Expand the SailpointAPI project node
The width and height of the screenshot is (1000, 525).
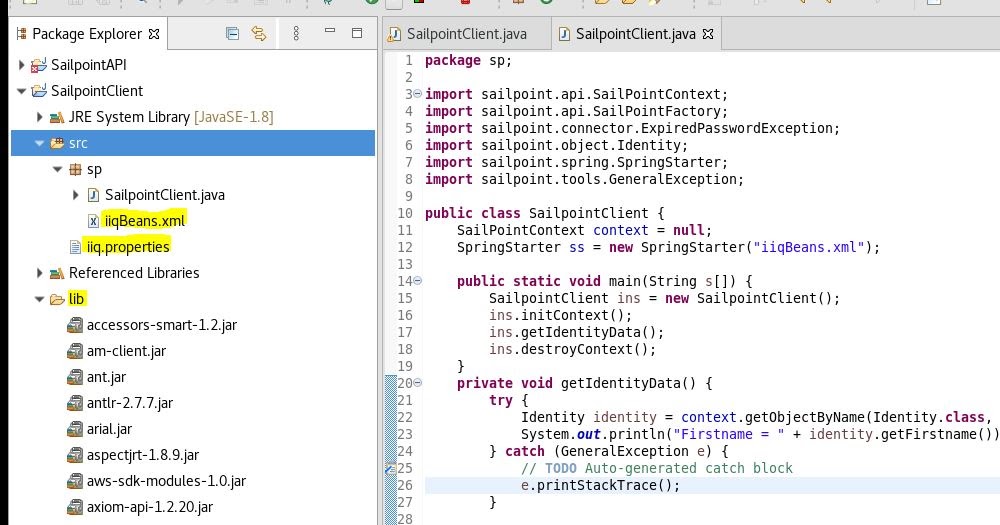click(x=21, y=64)
